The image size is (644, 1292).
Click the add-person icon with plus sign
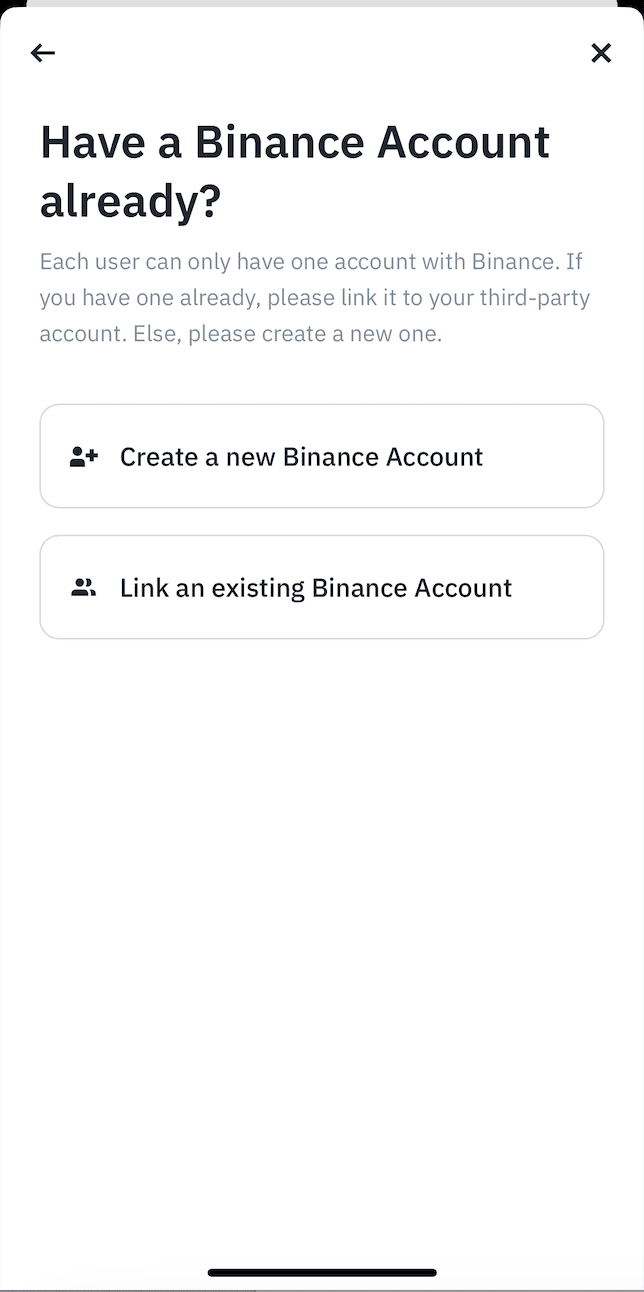click(84, 457)
